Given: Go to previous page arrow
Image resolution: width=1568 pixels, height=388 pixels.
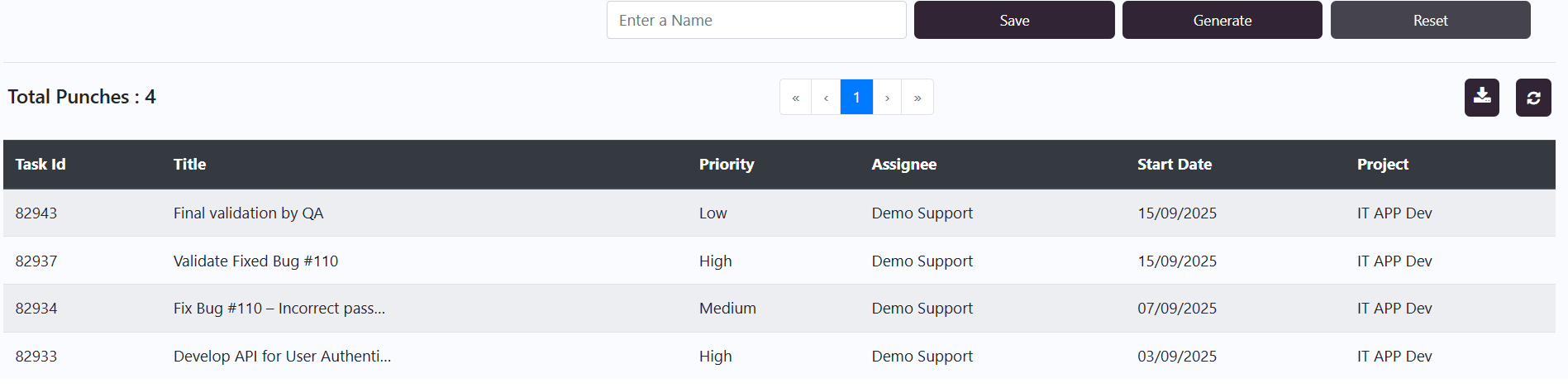Looking at the screenshot, I should click(826, 98).
